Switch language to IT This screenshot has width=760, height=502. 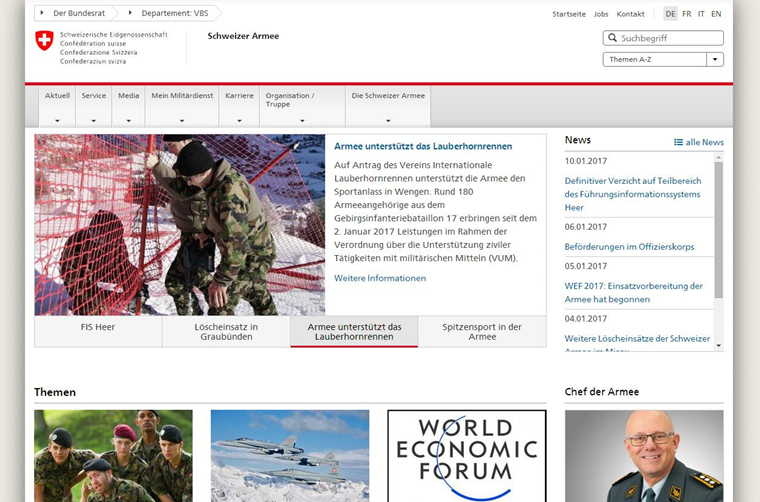(x=701, y=14)
